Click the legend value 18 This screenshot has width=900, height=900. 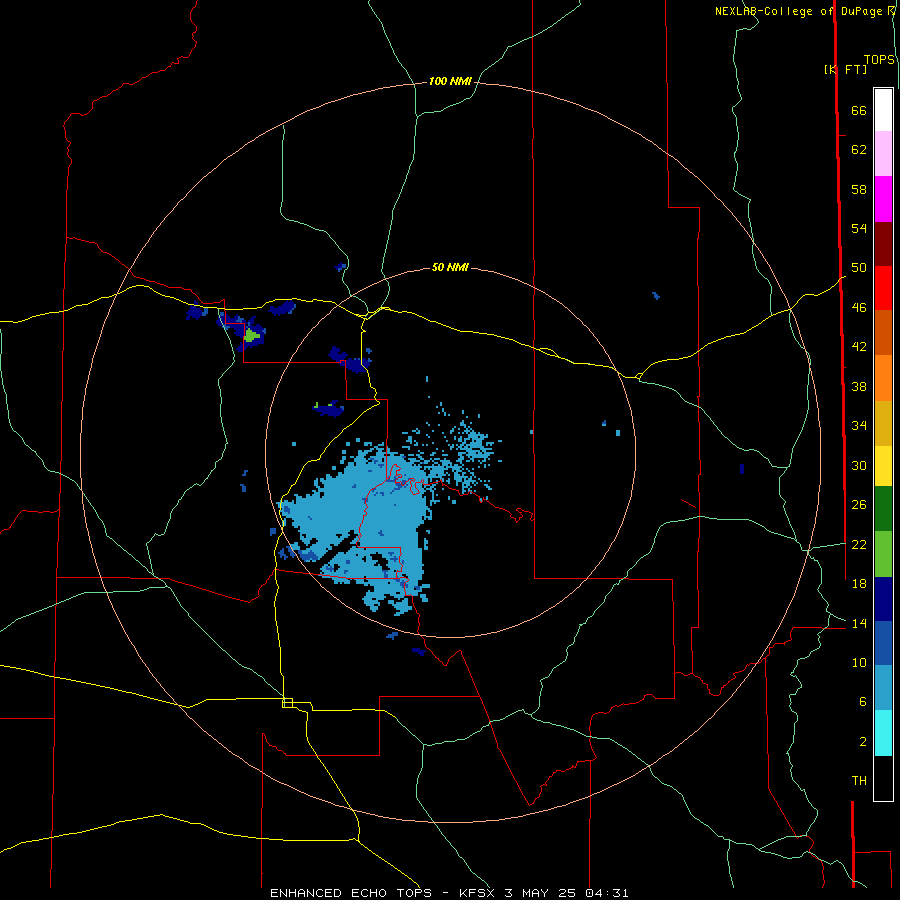point(859,584)
